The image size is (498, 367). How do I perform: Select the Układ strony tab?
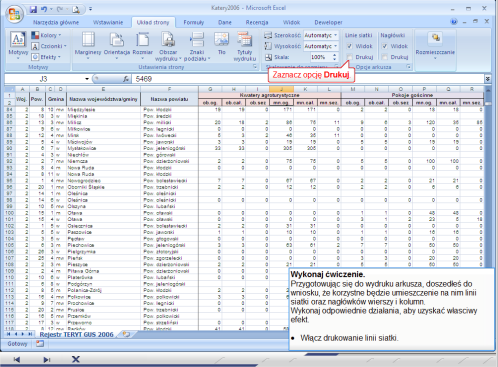(x=153, y=22)
